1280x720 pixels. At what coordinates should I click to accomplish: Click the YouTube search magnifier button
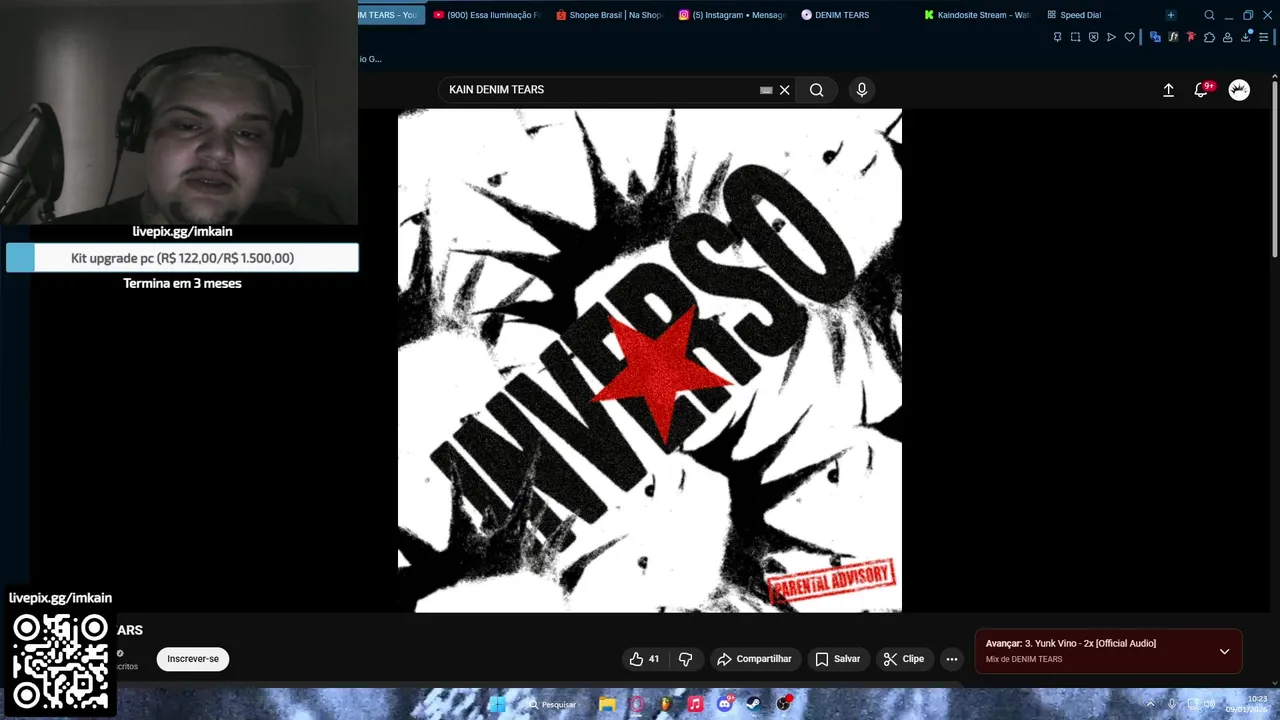click(817, 90)
